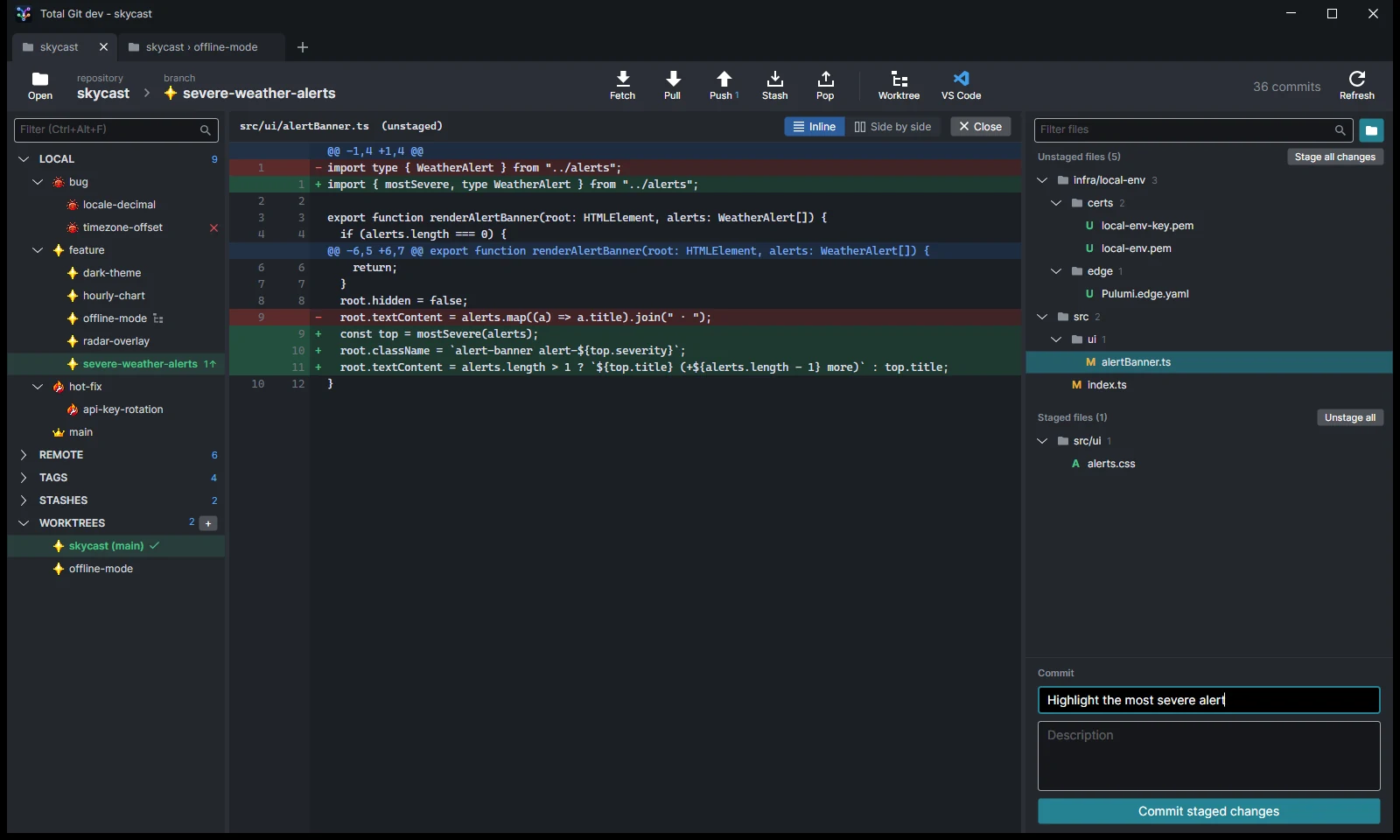Switch diff to Inline view
This screenshot has height=840, width=1400.
pos(815,127)
